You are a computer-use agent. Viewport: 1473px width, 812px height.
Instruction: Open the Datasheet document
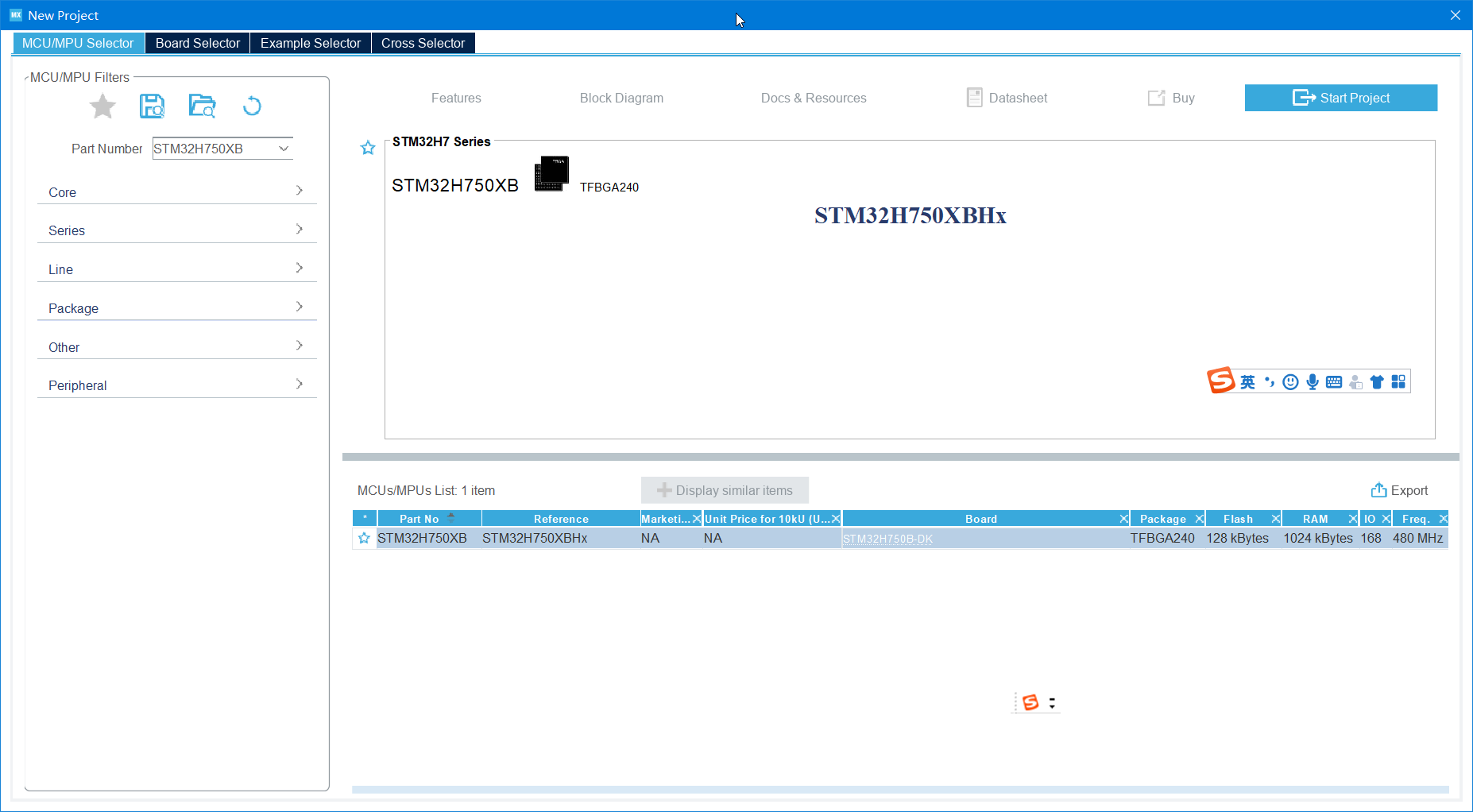tap(1007, 98)
